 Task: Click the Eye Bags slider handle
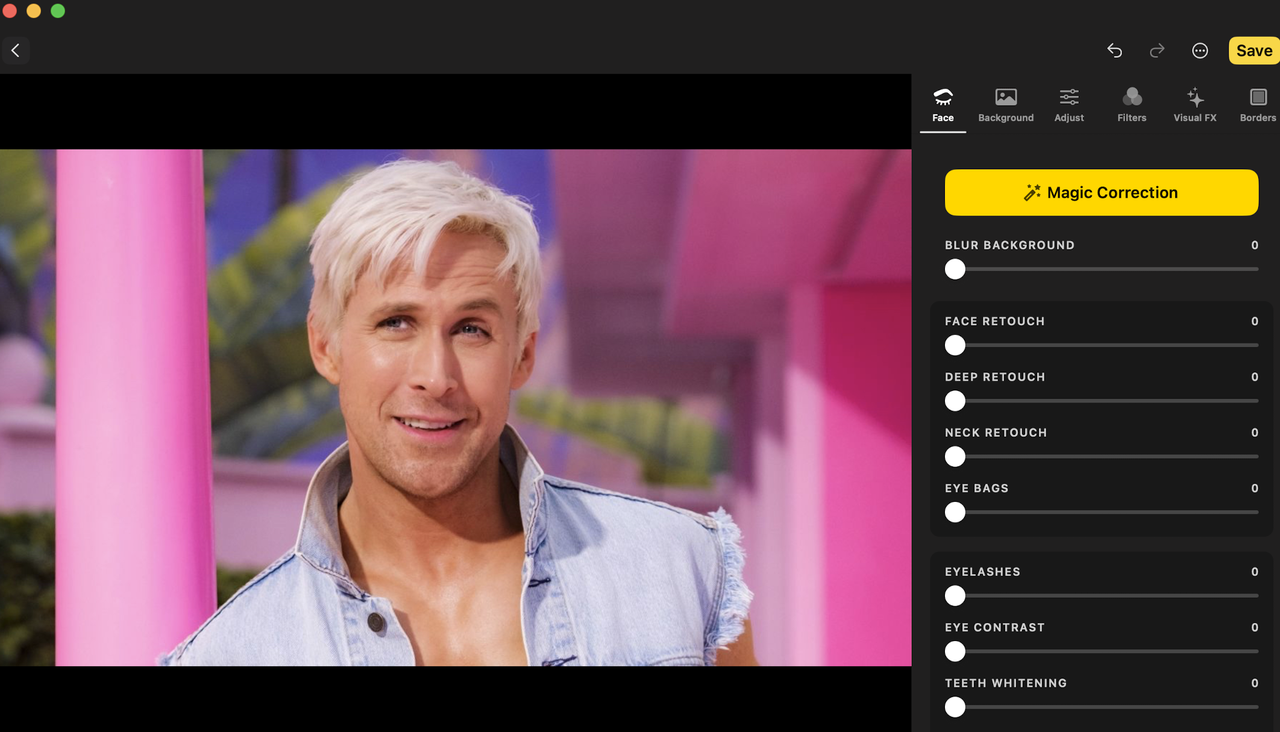coord(955,512)
